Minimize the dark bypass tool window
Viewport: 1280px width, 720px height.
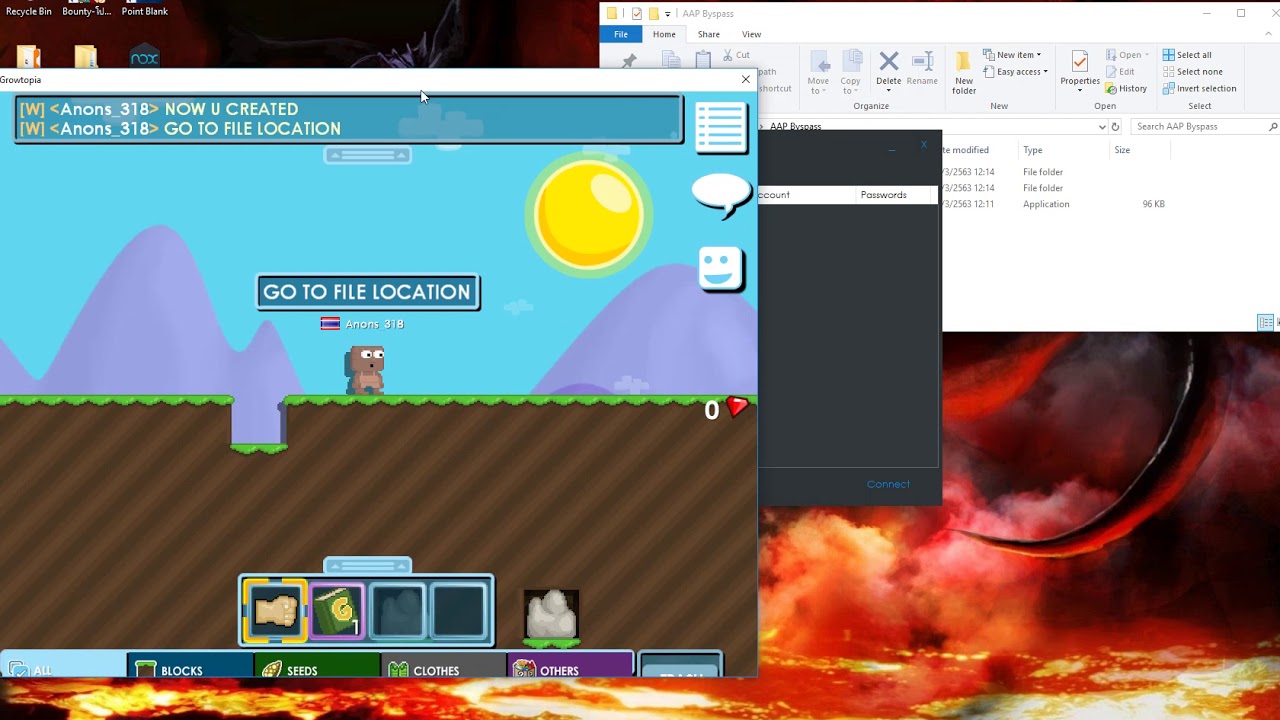[892, 150]
